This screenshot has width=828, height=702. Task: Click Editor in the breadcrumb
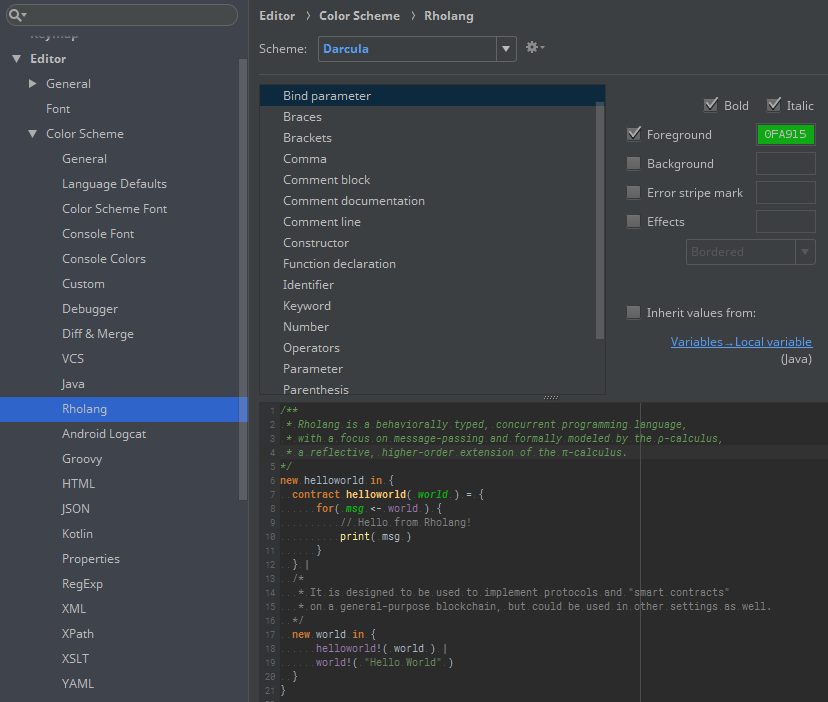(277, 16)
